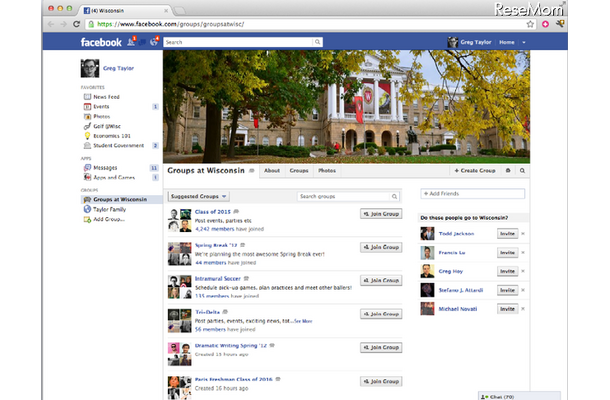Click Greg Taylor profile picture in sidebar
Image resolution: width=610 pixels, height=400 pixels.
pyautogui.click(x=90, y=68)
